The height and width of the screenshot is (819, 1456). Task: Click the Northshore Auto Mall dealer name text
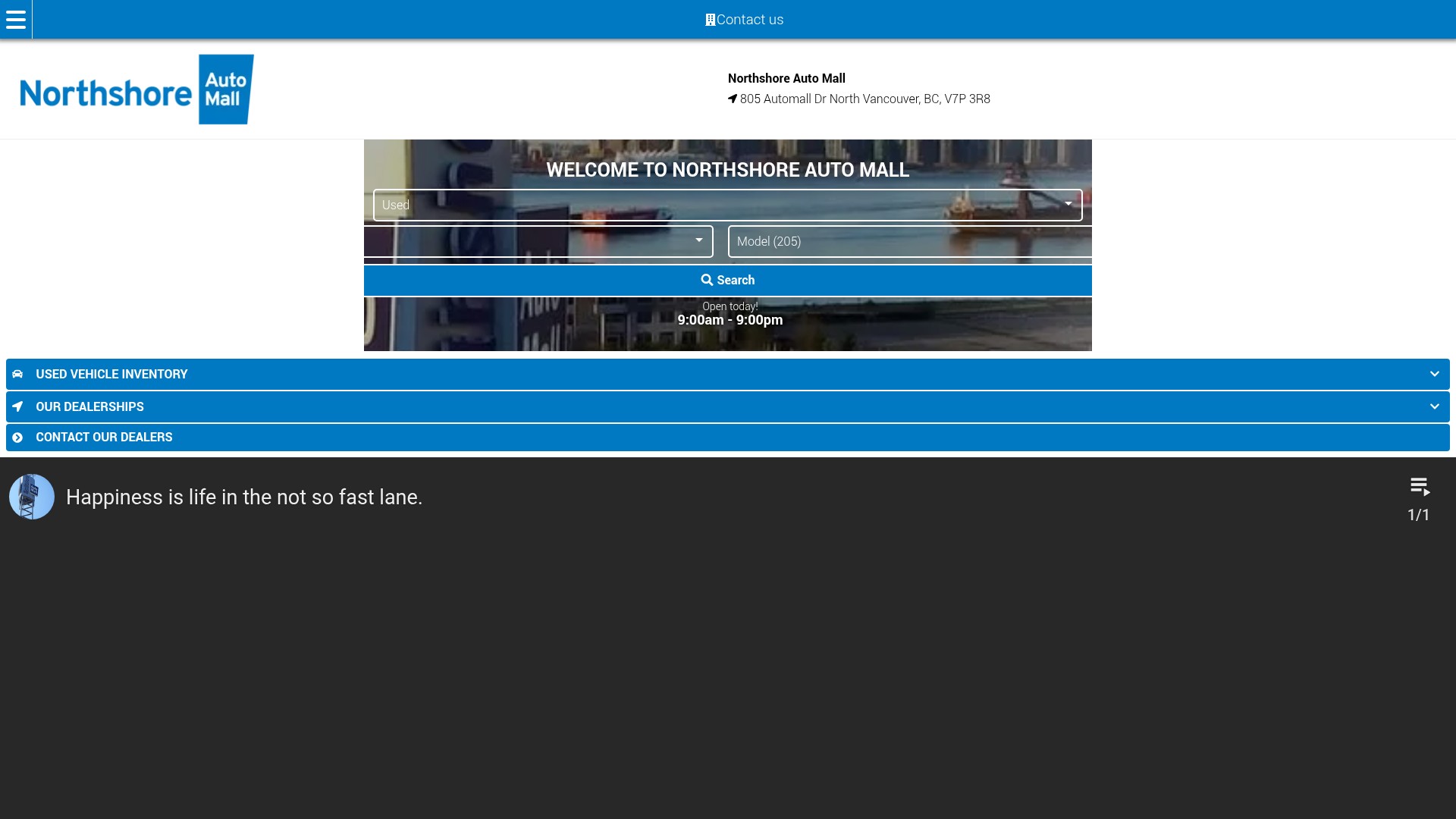click(786, 78)
